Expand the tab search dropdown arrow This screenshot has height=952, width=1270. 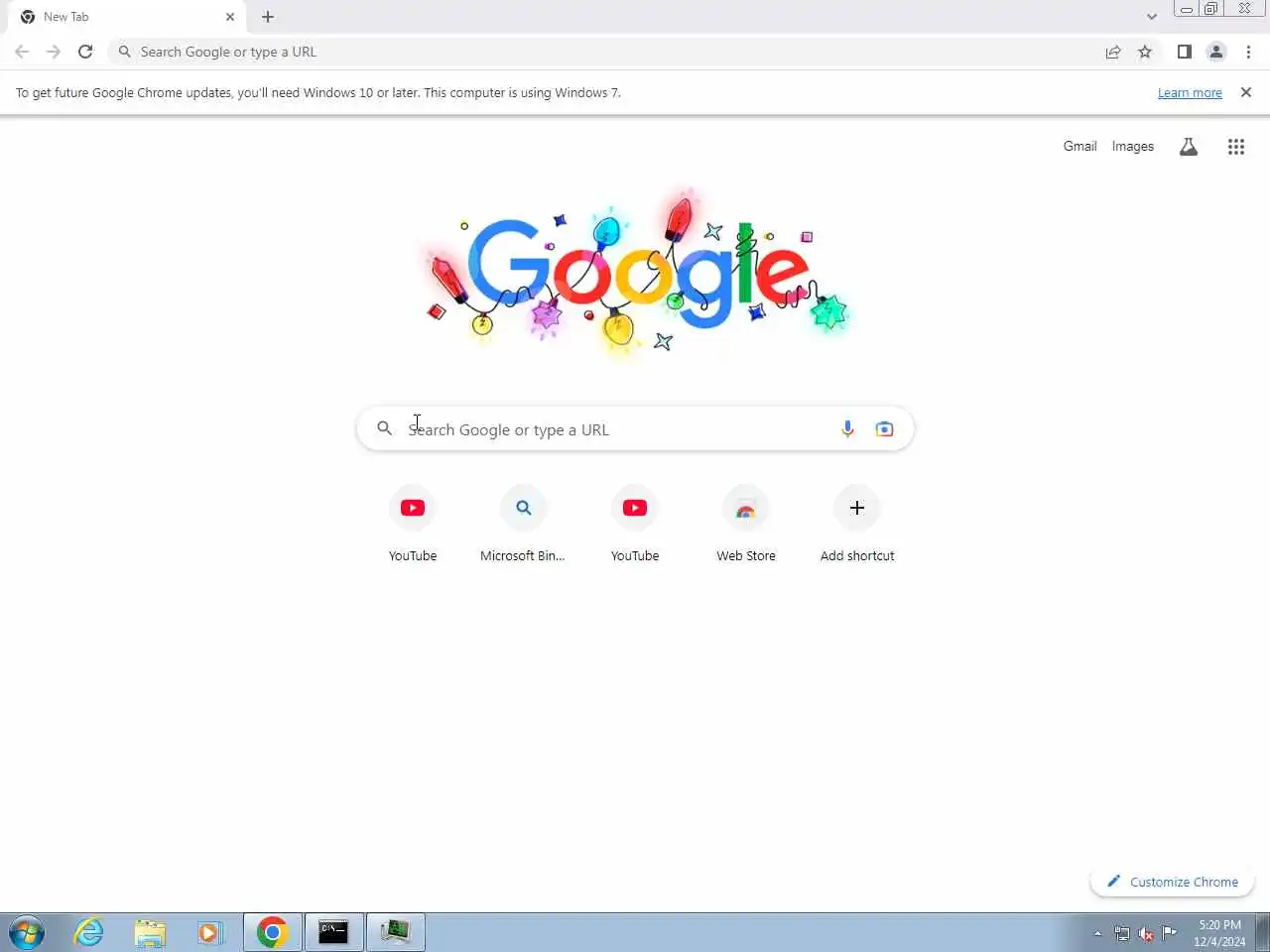click(x=1151, y=17)
